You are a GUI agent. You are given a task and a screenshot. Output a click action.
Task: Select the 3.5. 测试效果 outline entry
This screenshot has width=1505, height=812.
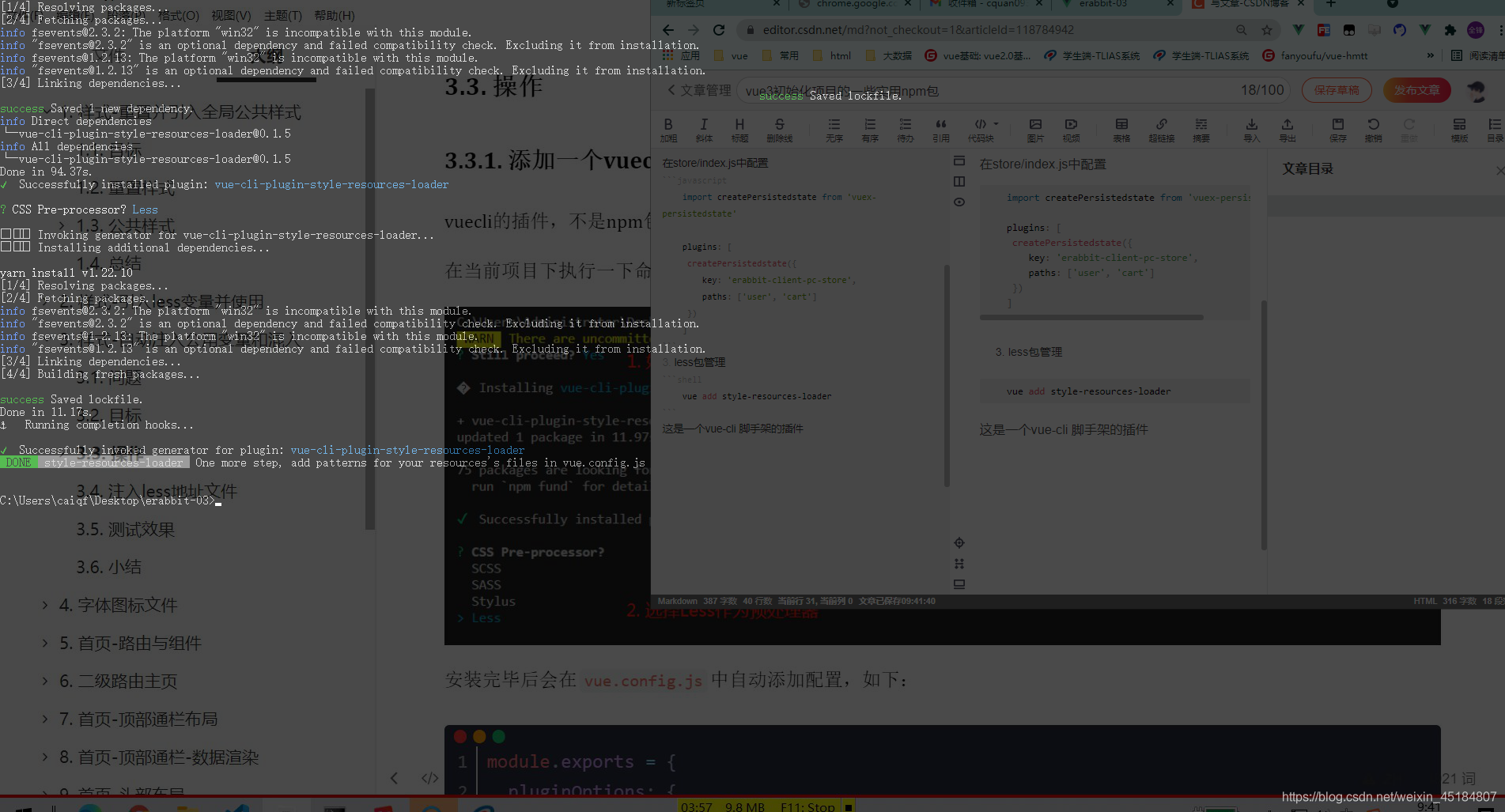pyautogui.click(x=125, y=529)
